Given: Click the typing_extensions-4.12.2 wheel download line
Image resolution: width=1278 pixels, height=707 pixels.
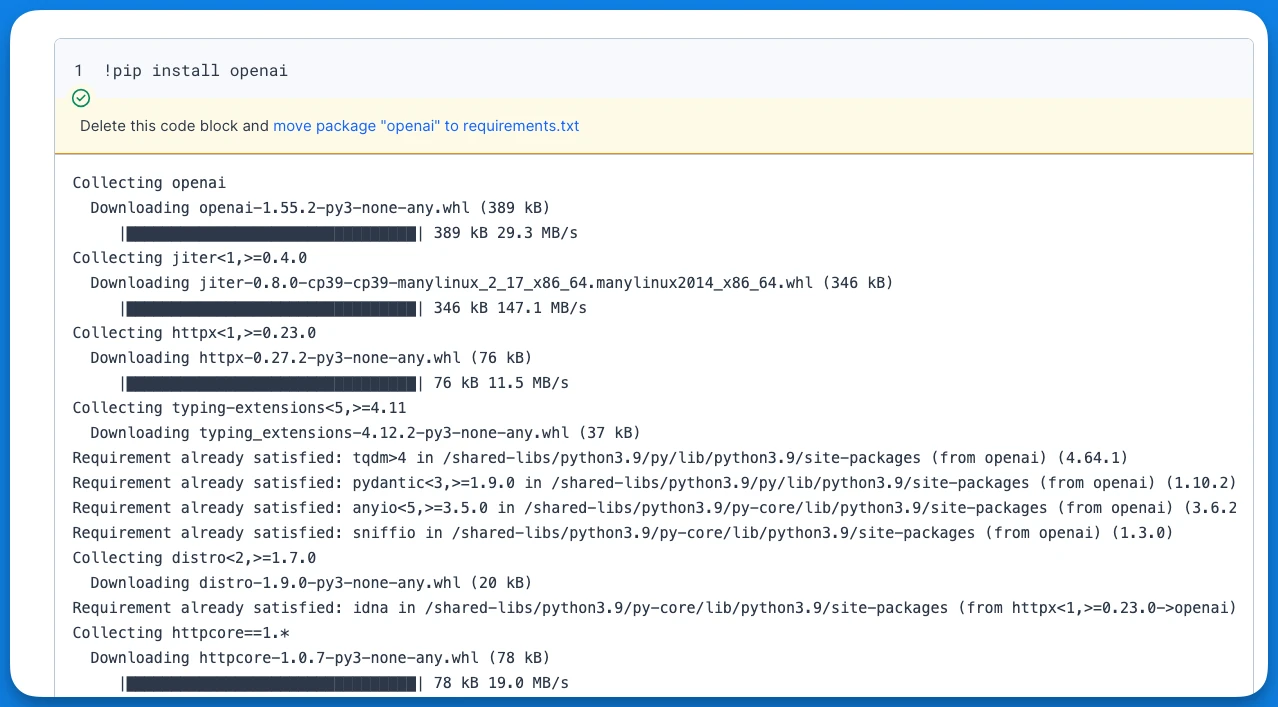Looking at the screenshot, I should pos(365,433).
